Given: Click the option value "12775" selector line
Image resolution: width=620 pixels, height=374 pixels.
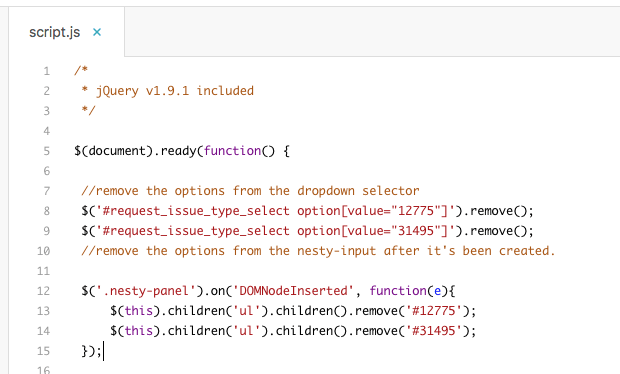Looking at the screenshot, I should point(308,211).
